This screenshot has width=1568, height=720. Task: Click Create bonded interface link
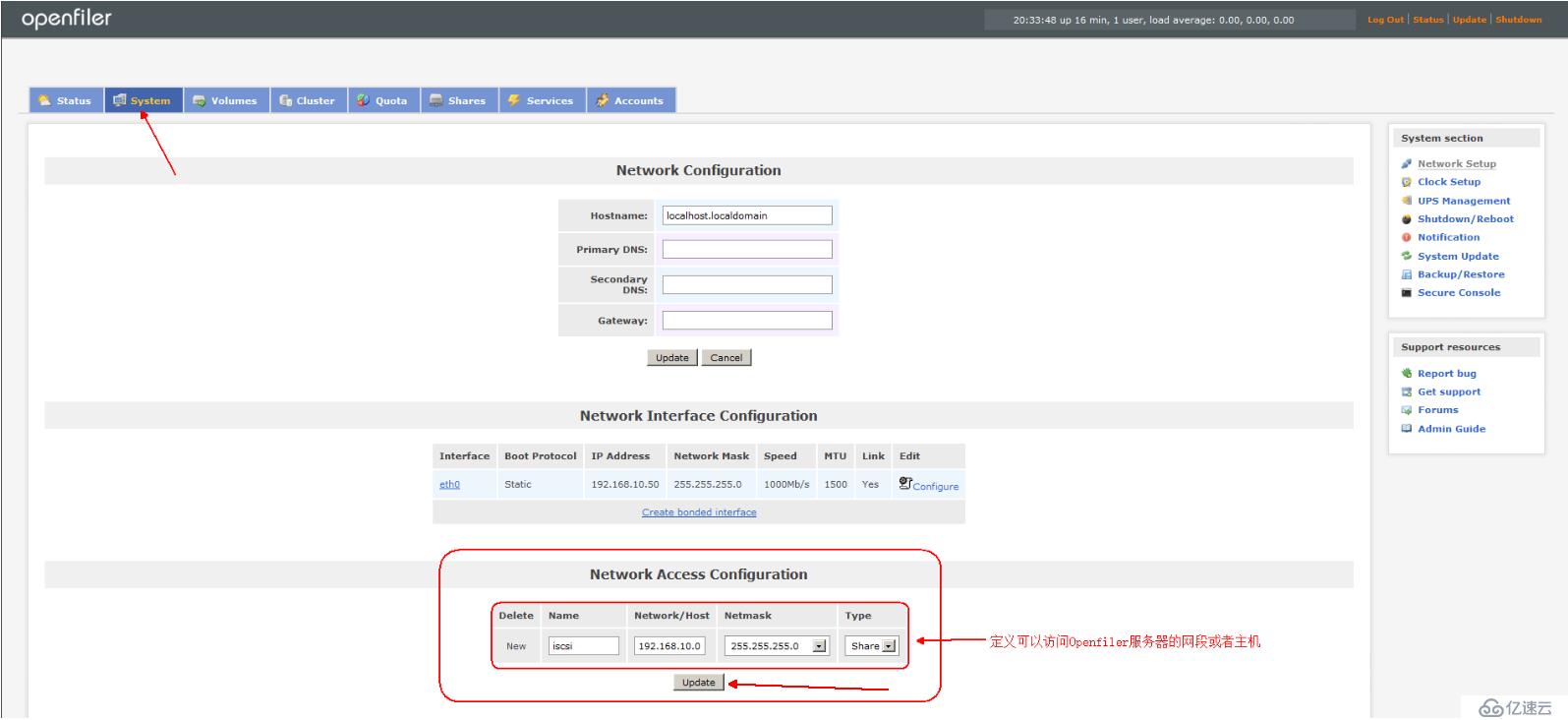[x=699, y=512]
